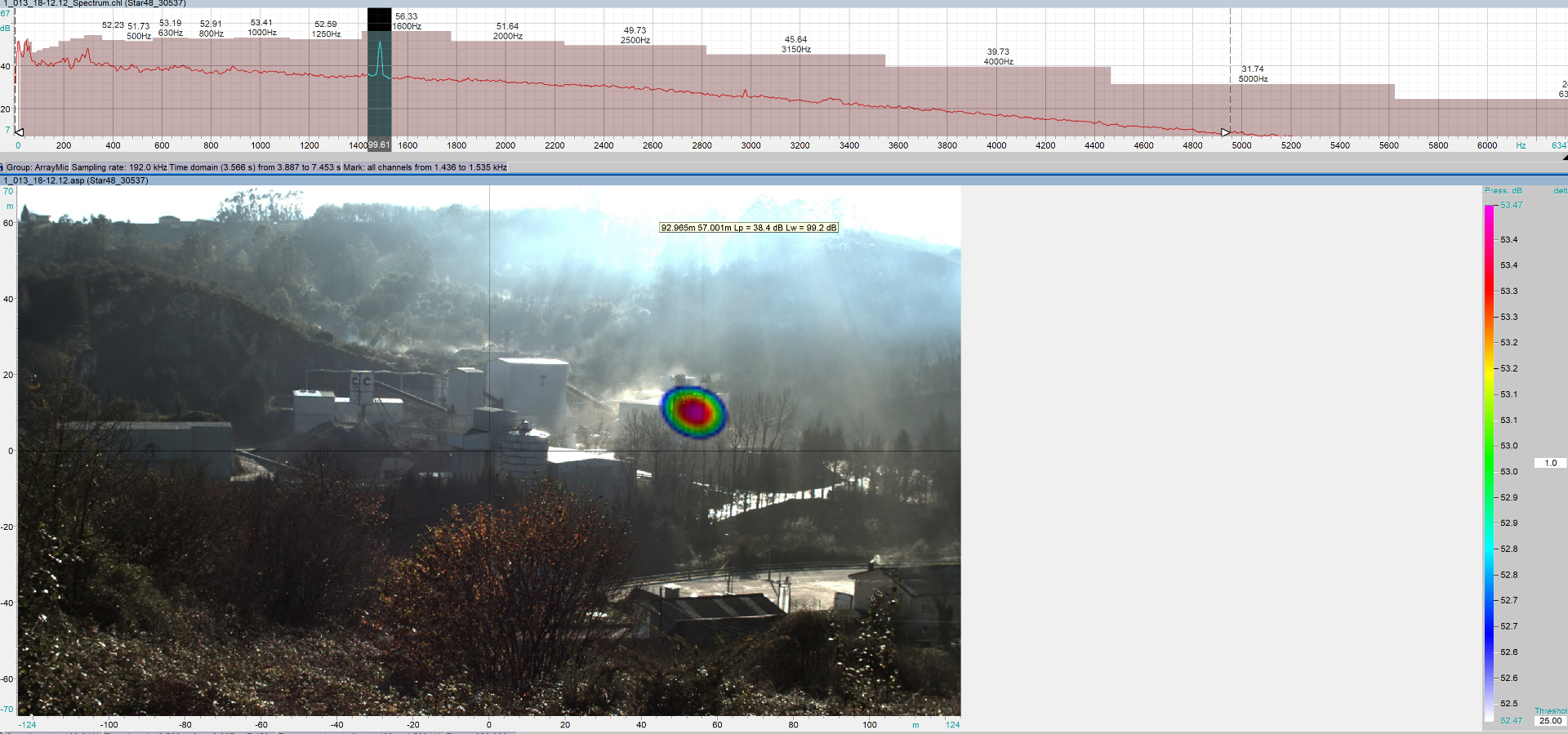
Task: Click the 52.47 minimum value on color scale
Action: [x=1511, y=721]
